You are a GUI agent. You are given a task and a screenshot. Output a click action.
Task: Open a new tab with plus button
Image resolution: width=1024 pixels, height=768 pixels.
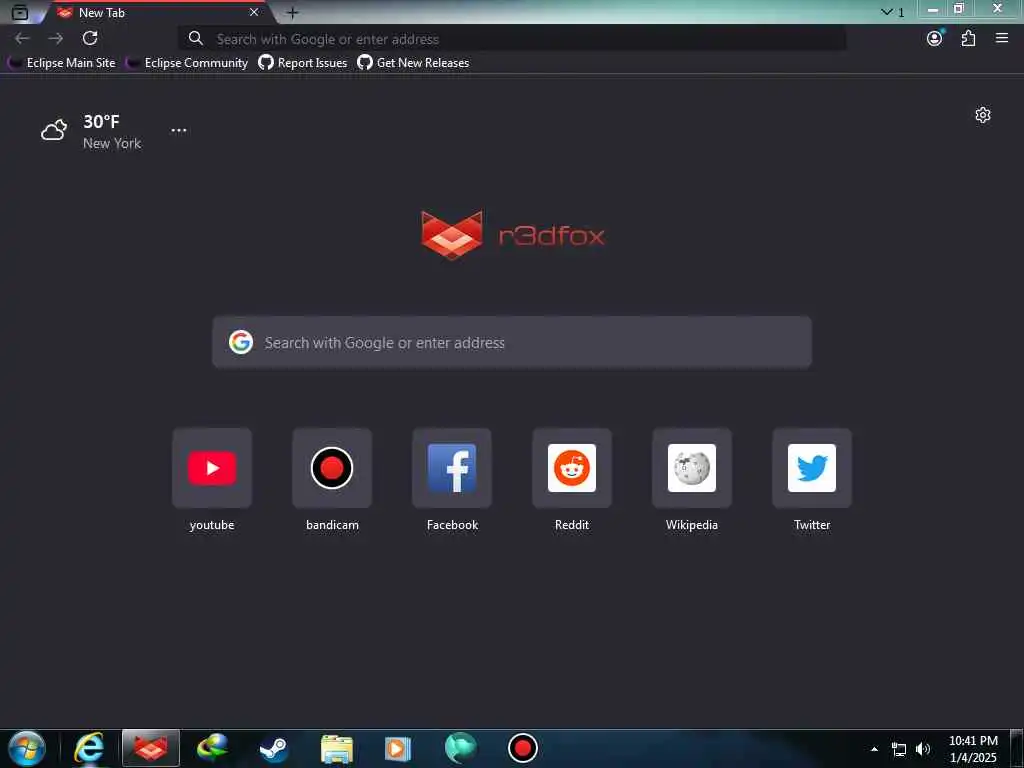pyautogui.click(x=293, y=12)
